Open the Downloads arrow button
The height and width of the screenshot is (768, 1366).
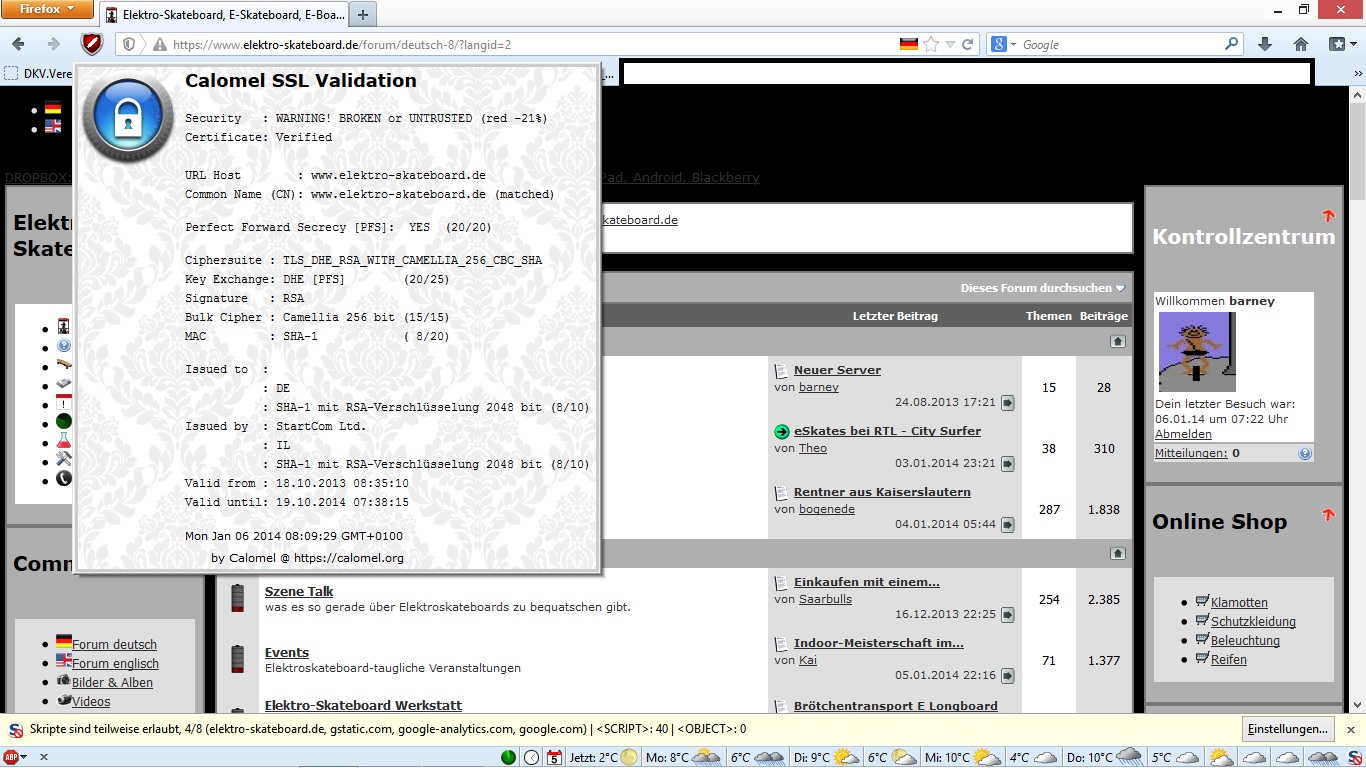point(1265,44)
